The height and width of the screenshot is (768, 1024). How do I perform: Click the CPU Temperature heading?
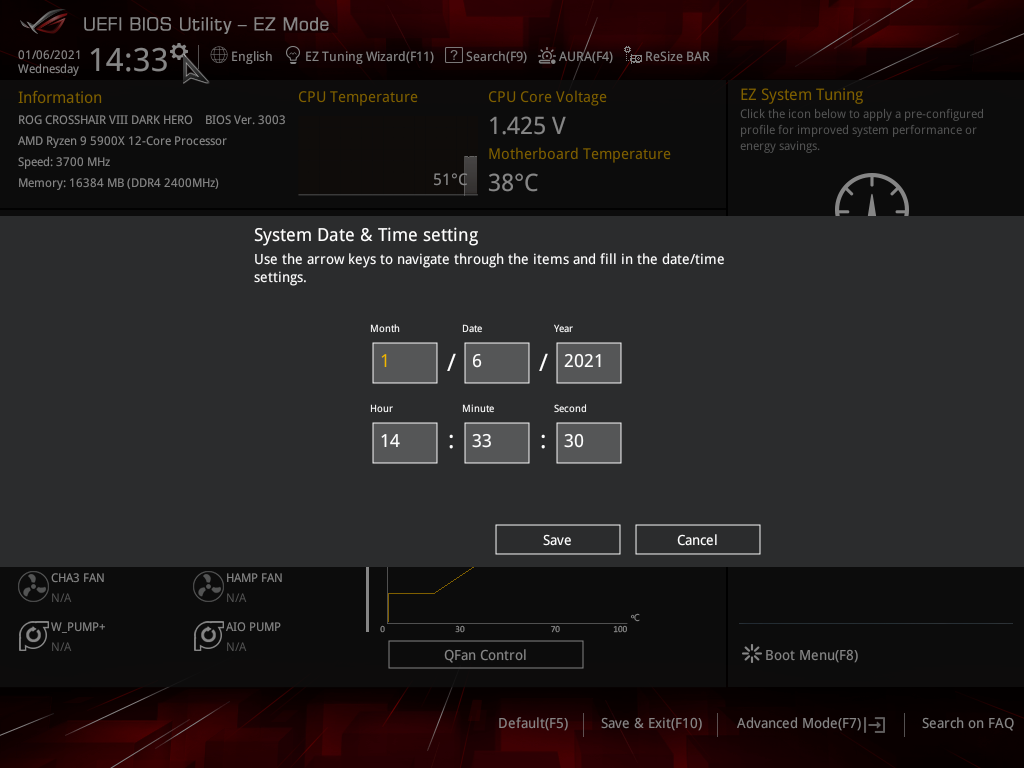point(358,97)
